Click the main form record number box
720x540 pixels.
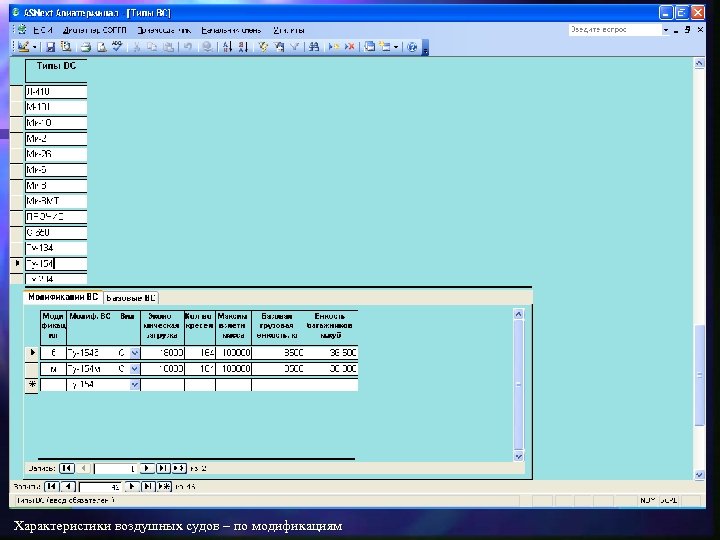100,486
